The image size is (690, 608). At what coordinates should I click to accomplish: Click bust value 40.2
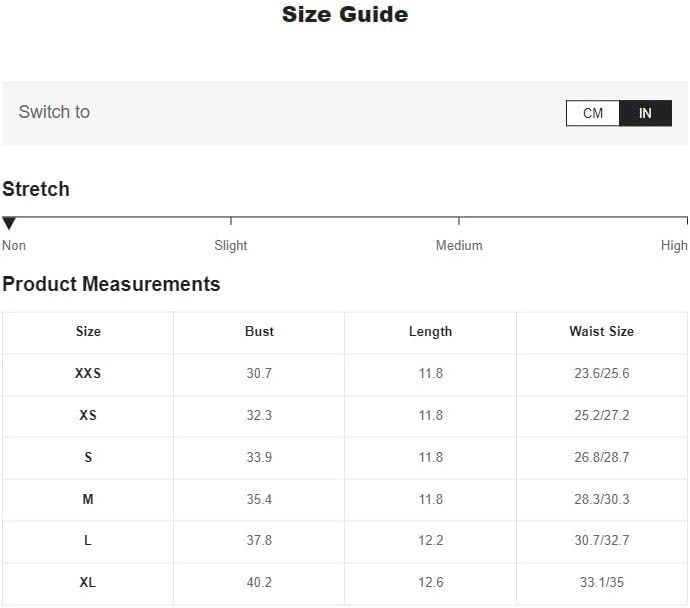259,582
